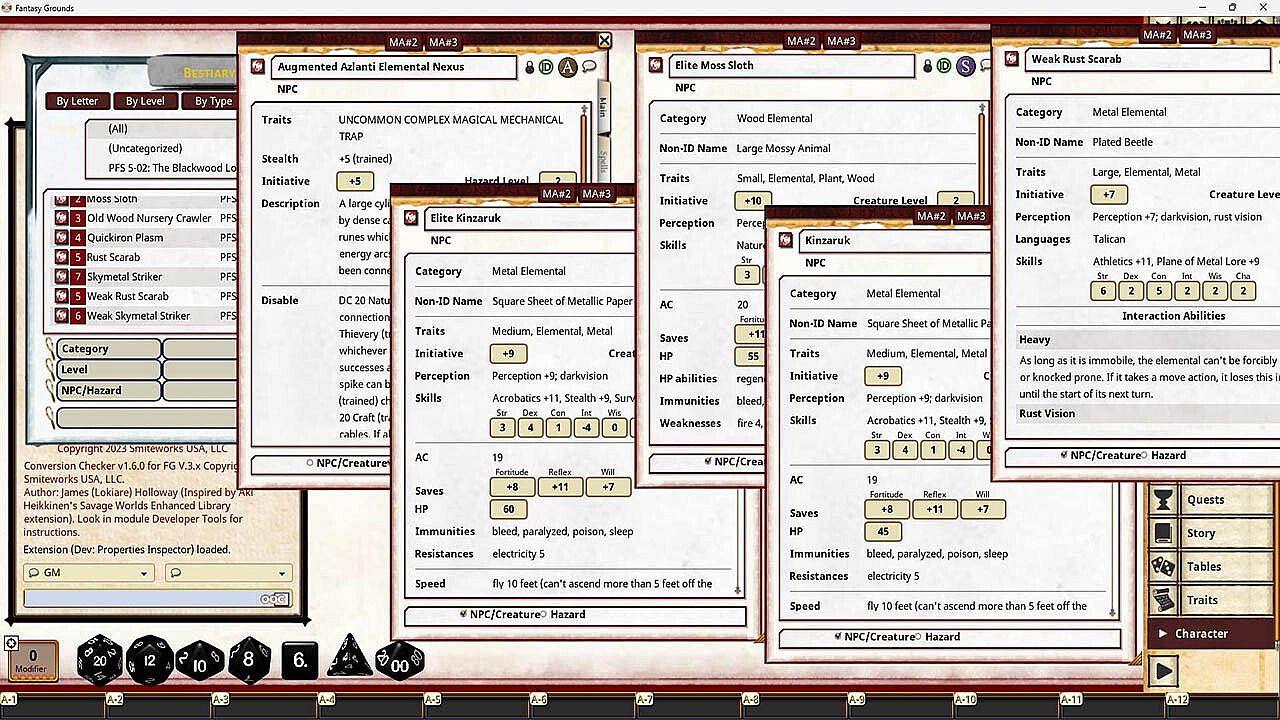Screen dimensions: 1280x720
Task: Click Elite Kinzaruk Initiative +9 box
Action: click(x=508, y=353)
